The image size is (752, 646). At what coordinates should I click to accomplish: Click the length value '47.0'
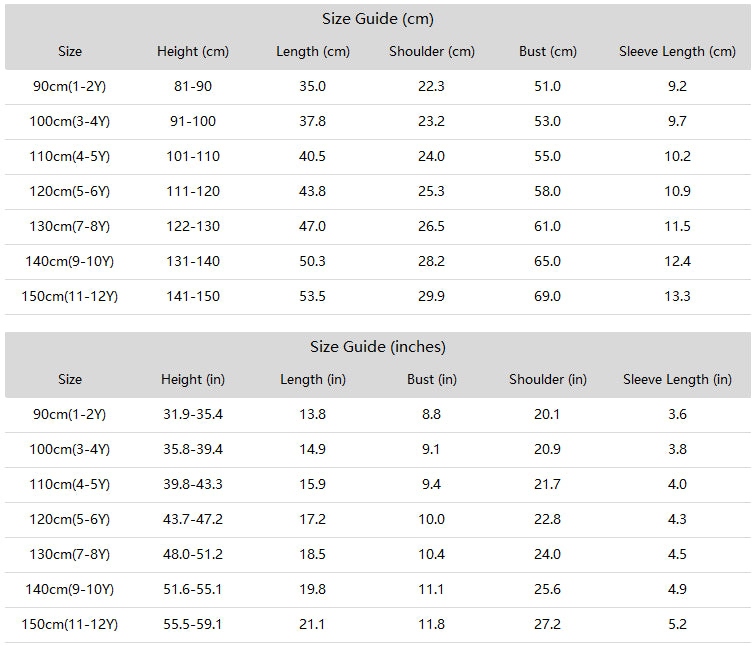pos(312,226)
